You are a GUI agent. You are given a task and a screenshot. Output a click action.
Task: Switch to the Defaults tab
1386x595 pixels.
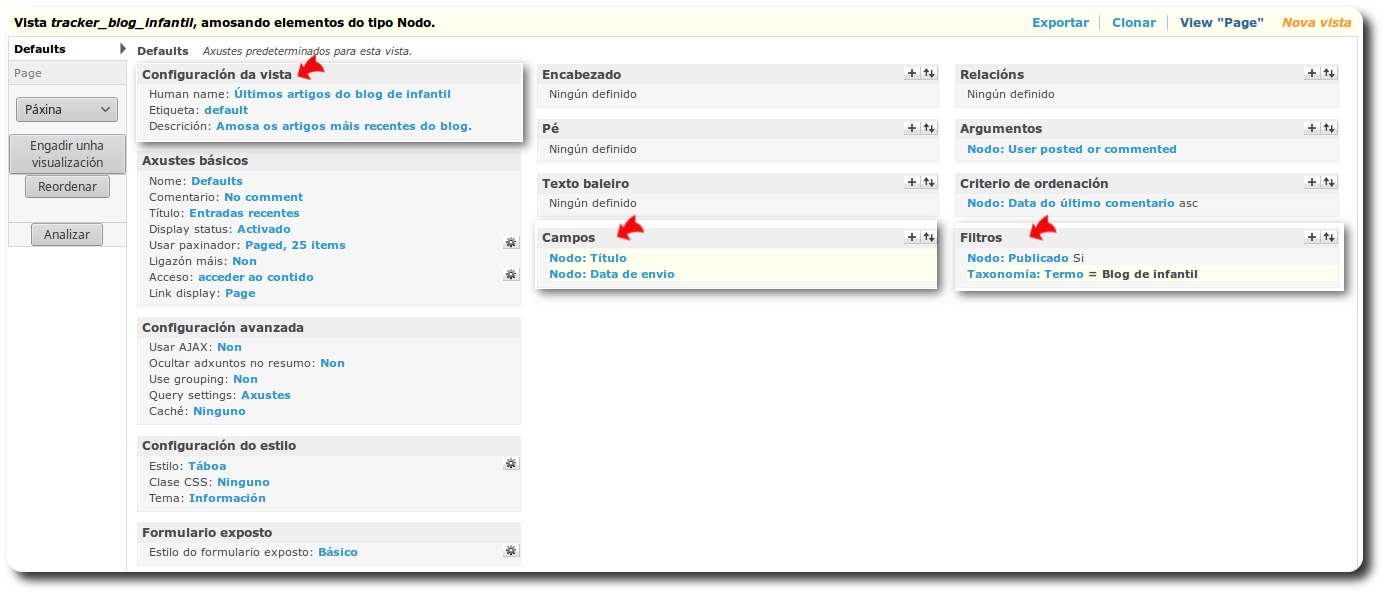click(40, 47)
